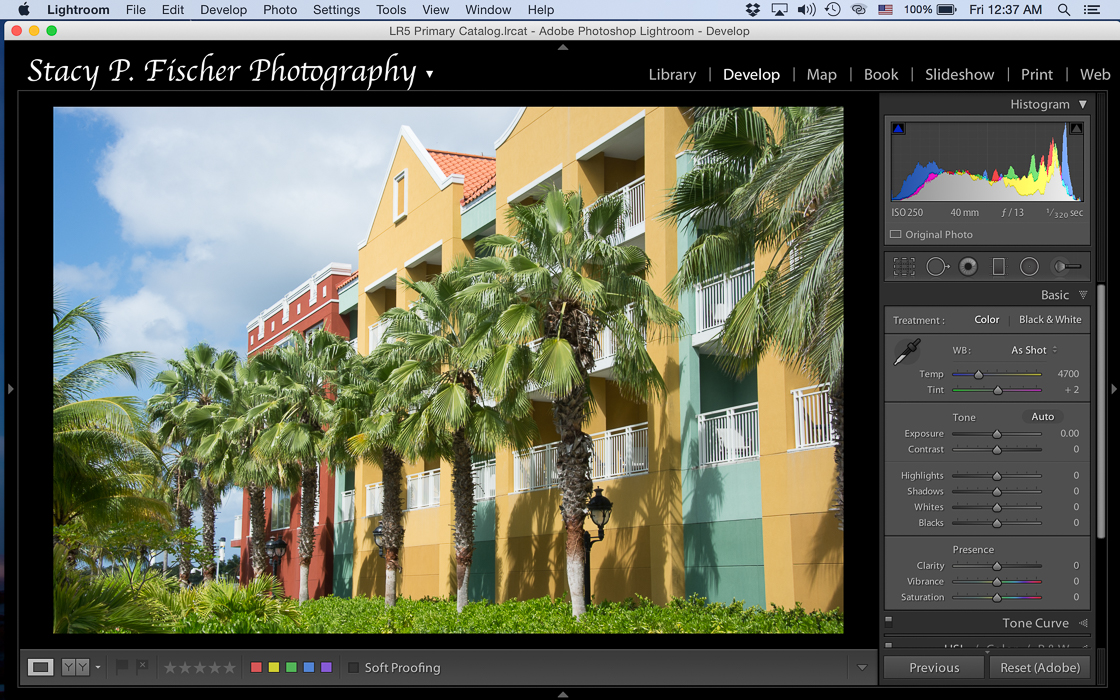Open the Photo menu
This screenshot has height=700, width=1120.
(x=280, y=10)
